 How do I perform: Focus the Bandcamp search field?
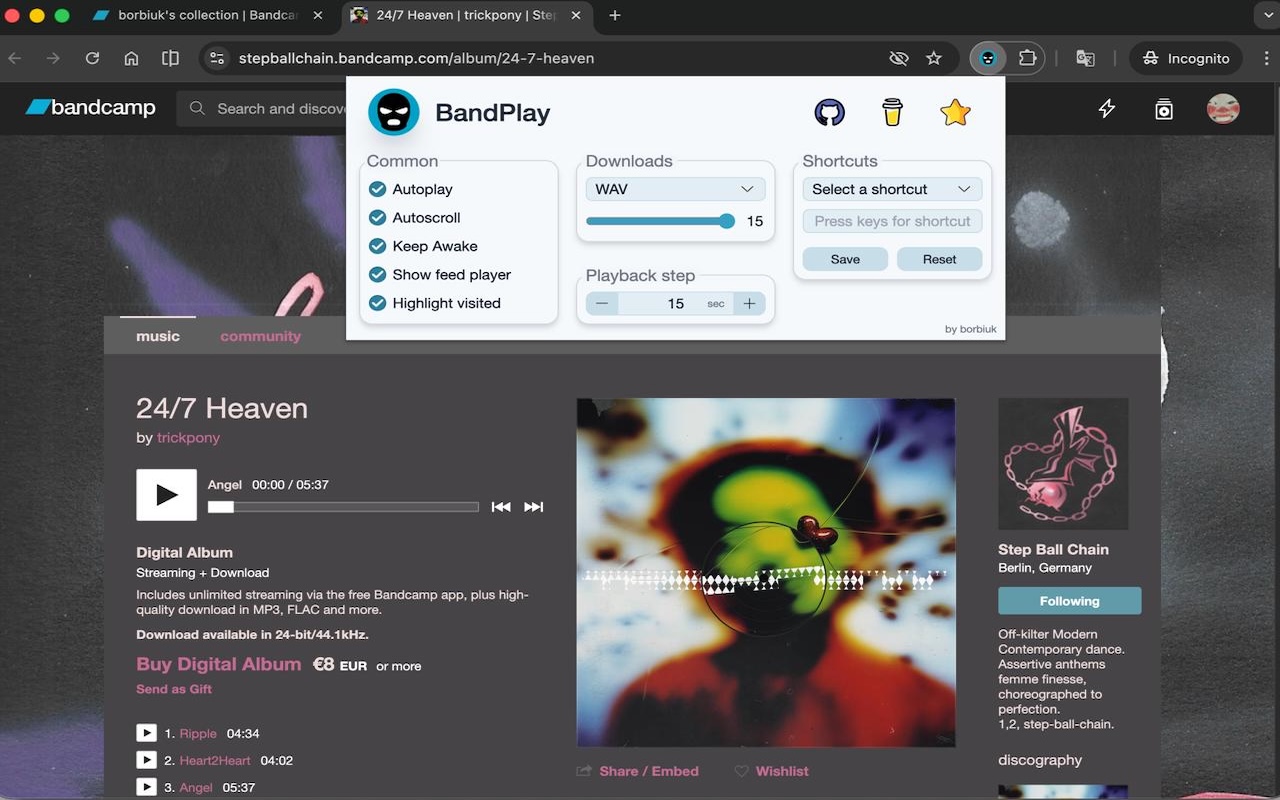(x=262, y=108)
